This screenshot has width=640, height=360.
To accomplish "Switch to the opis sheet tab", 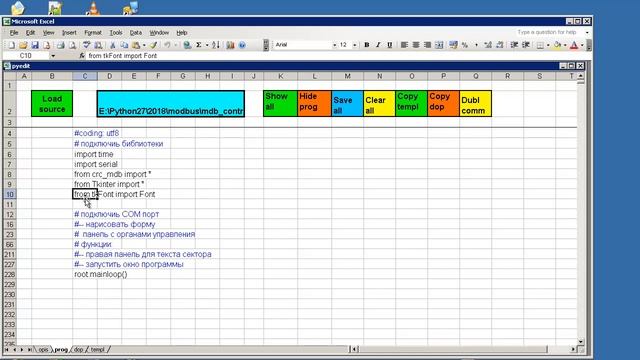I will point(43,350).
